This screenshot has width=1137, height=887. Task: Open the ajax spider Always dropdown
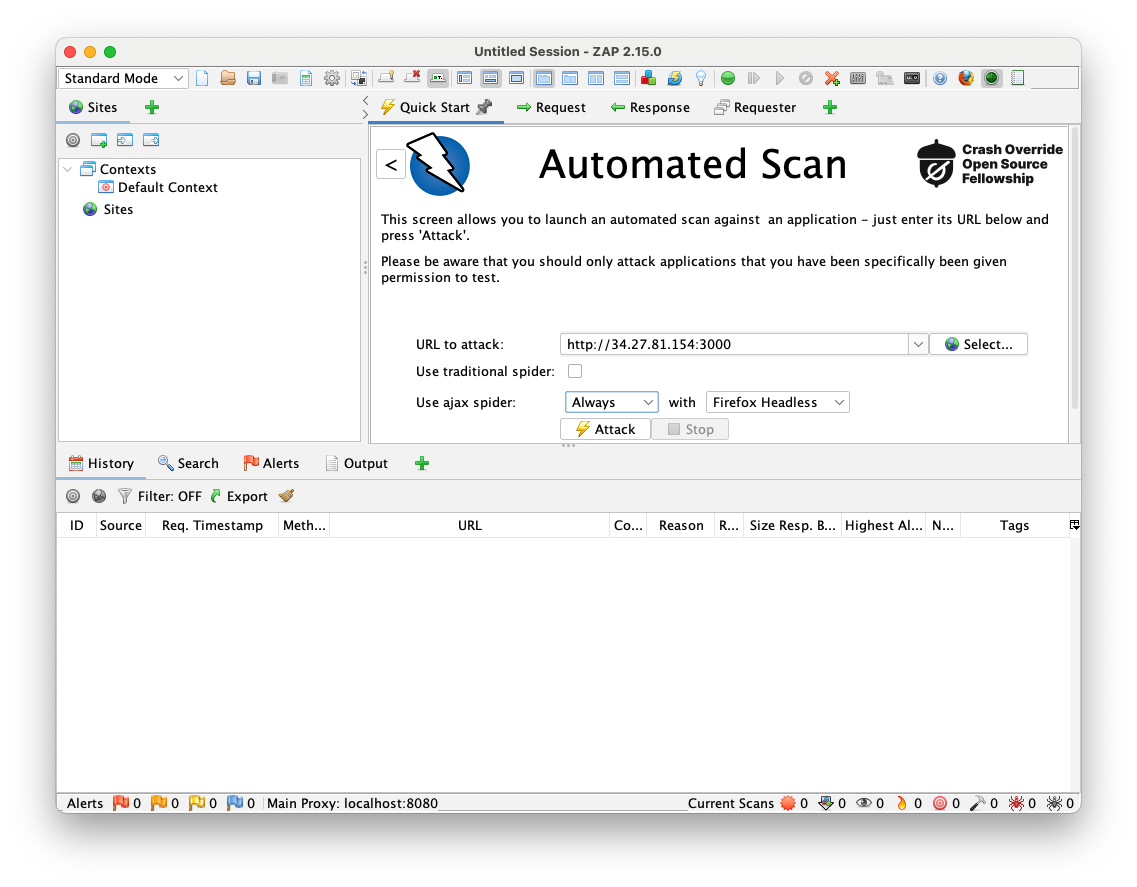pos(611,403)
